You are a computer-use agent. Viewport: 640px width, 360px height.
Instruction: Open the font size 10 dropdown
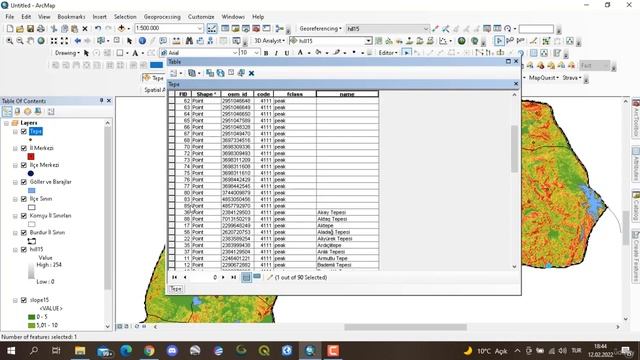[257, 53]
